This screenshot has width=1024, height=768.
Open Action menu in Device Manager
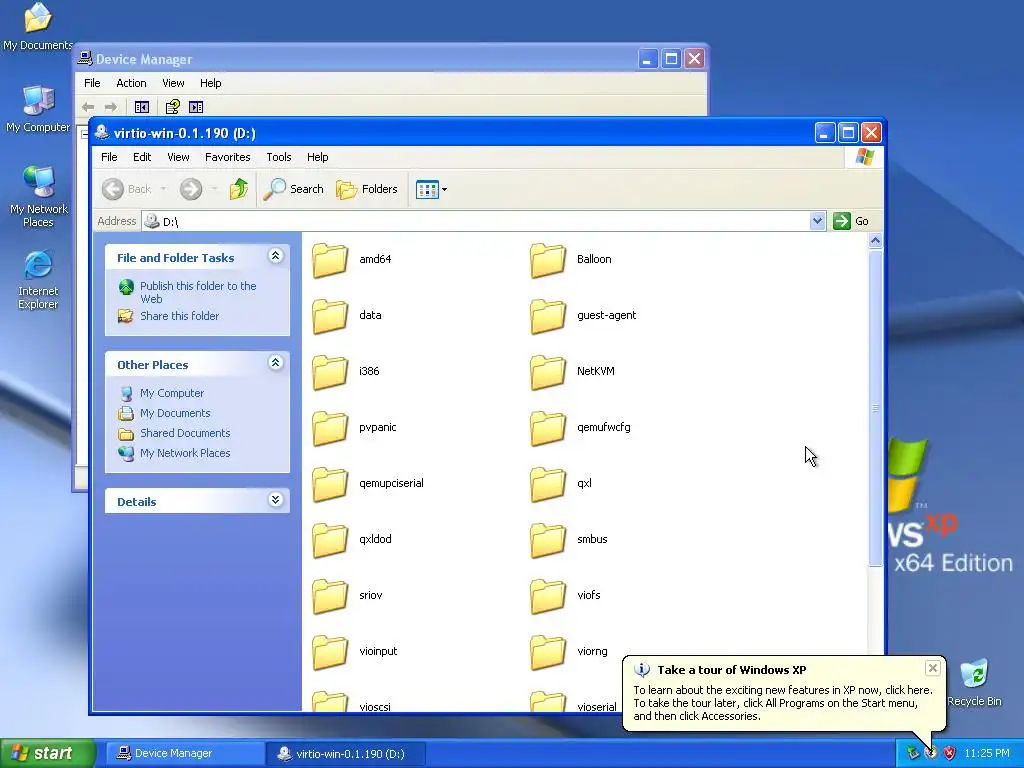(x=131, y=83)
